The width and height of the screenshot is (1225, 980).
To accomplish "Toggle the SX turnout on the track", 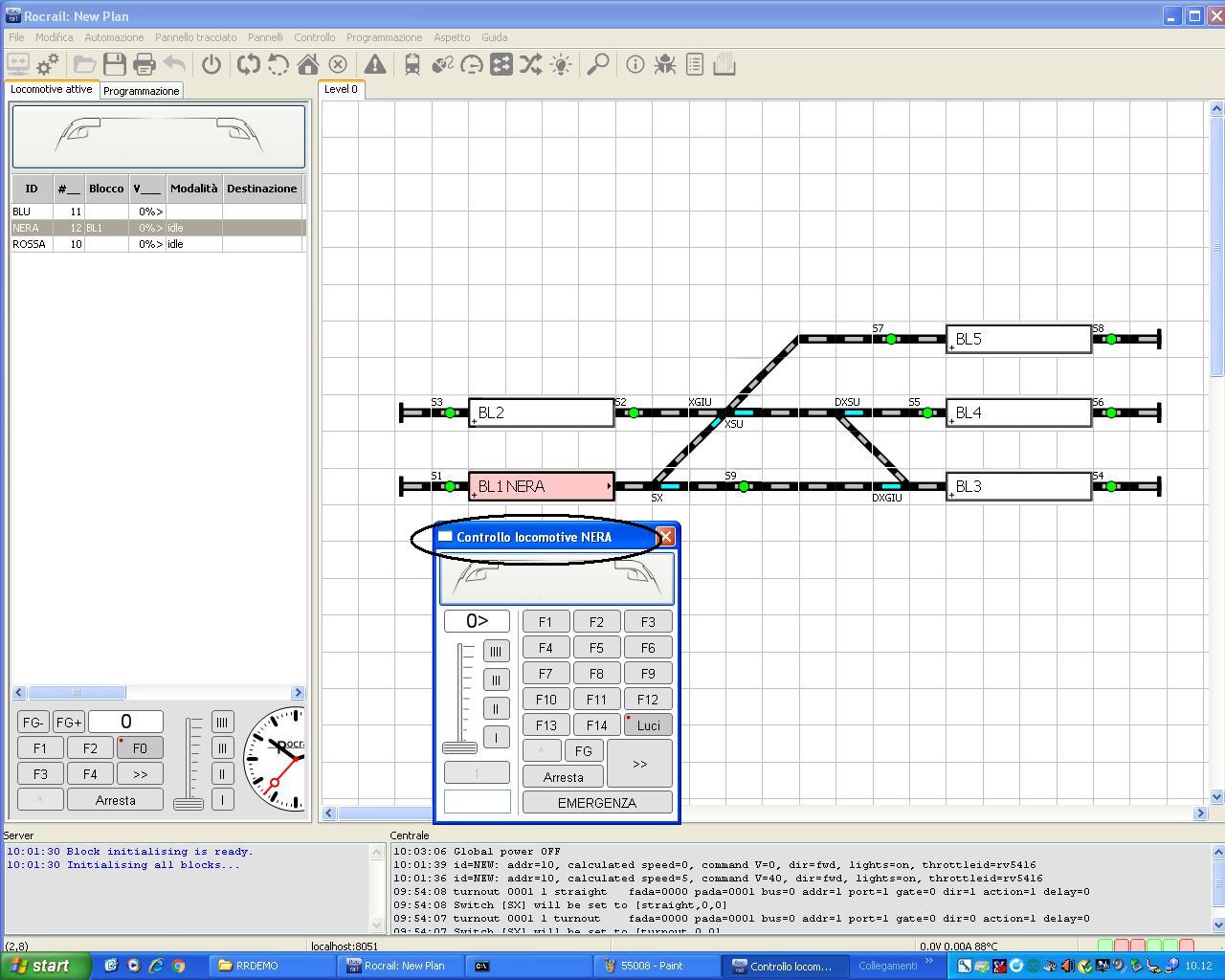I will [x=670, y=486].
